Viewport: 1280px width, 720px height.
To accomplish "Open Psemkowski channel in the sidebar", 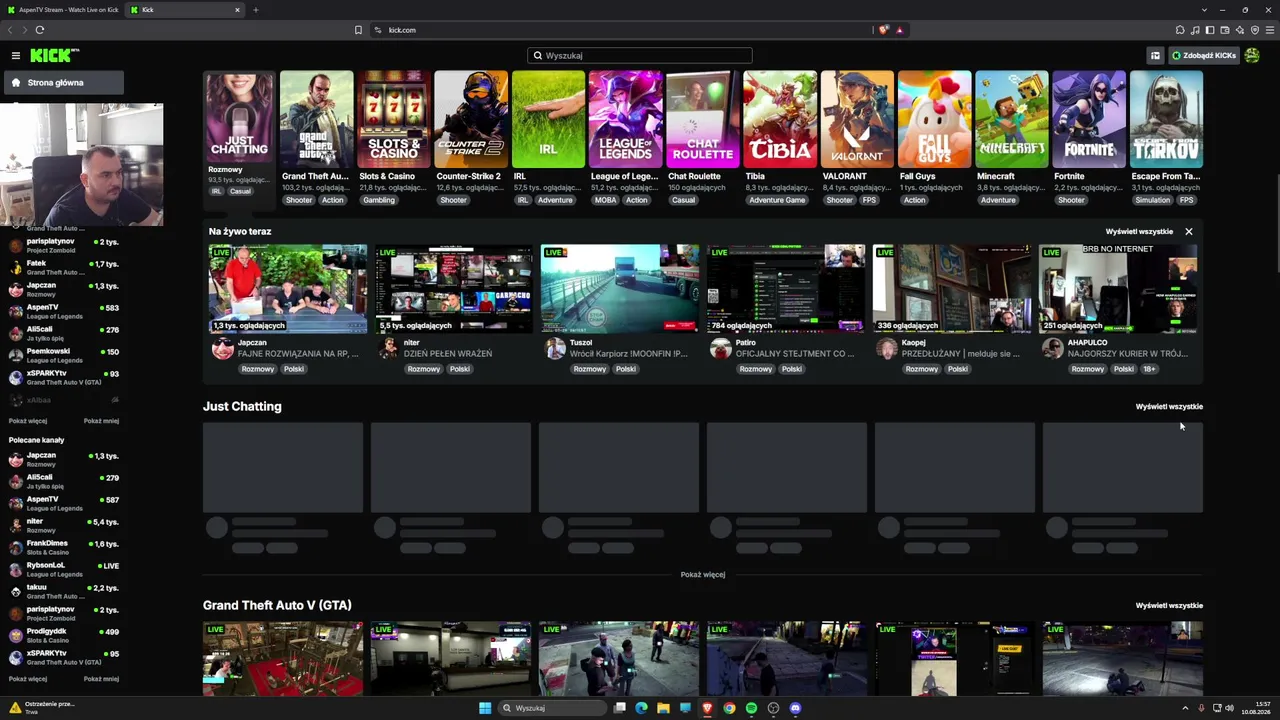I will (64, 355).
